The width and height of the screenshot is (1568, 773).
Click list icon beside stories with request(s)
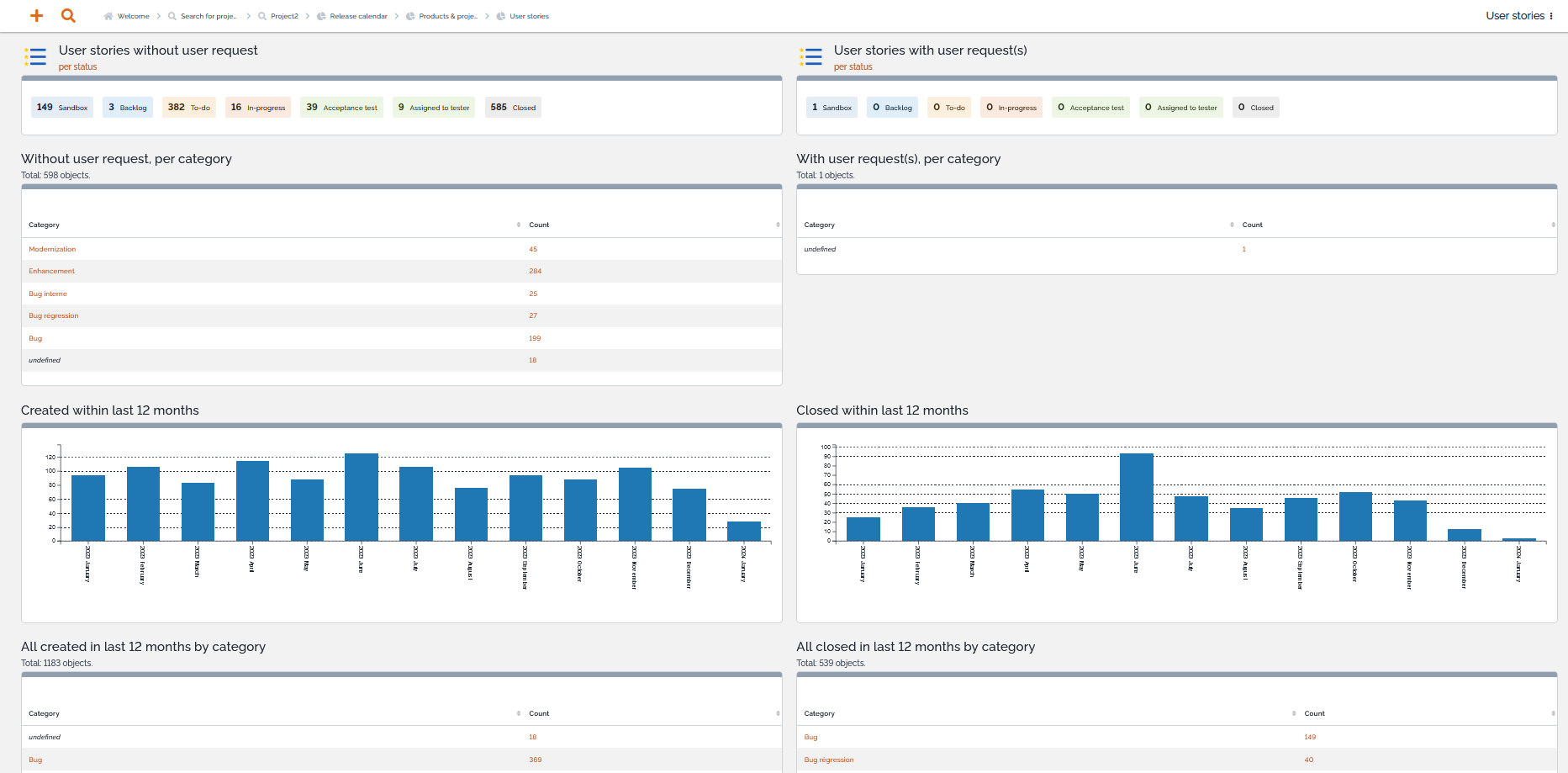(x=810, y=57)
